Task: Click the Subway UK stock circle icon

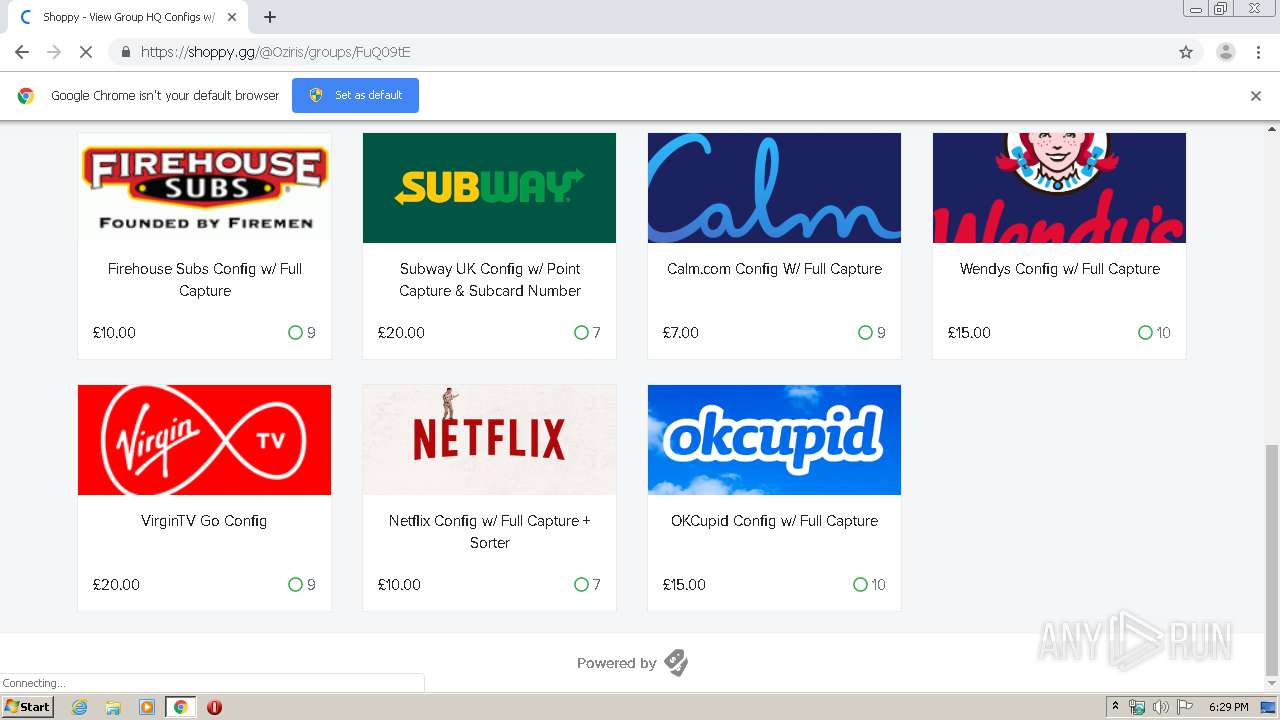Action: point(581,333)
